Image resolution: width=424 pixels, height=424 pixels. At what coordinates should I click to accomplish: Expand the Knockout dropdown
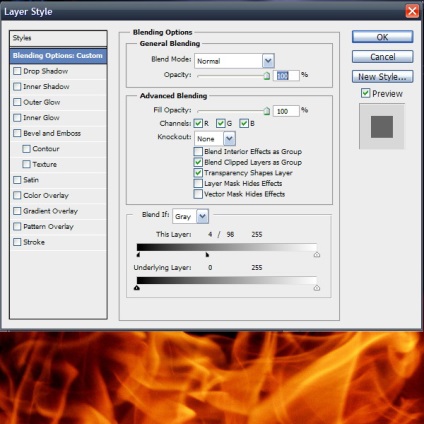pos(229,139)
